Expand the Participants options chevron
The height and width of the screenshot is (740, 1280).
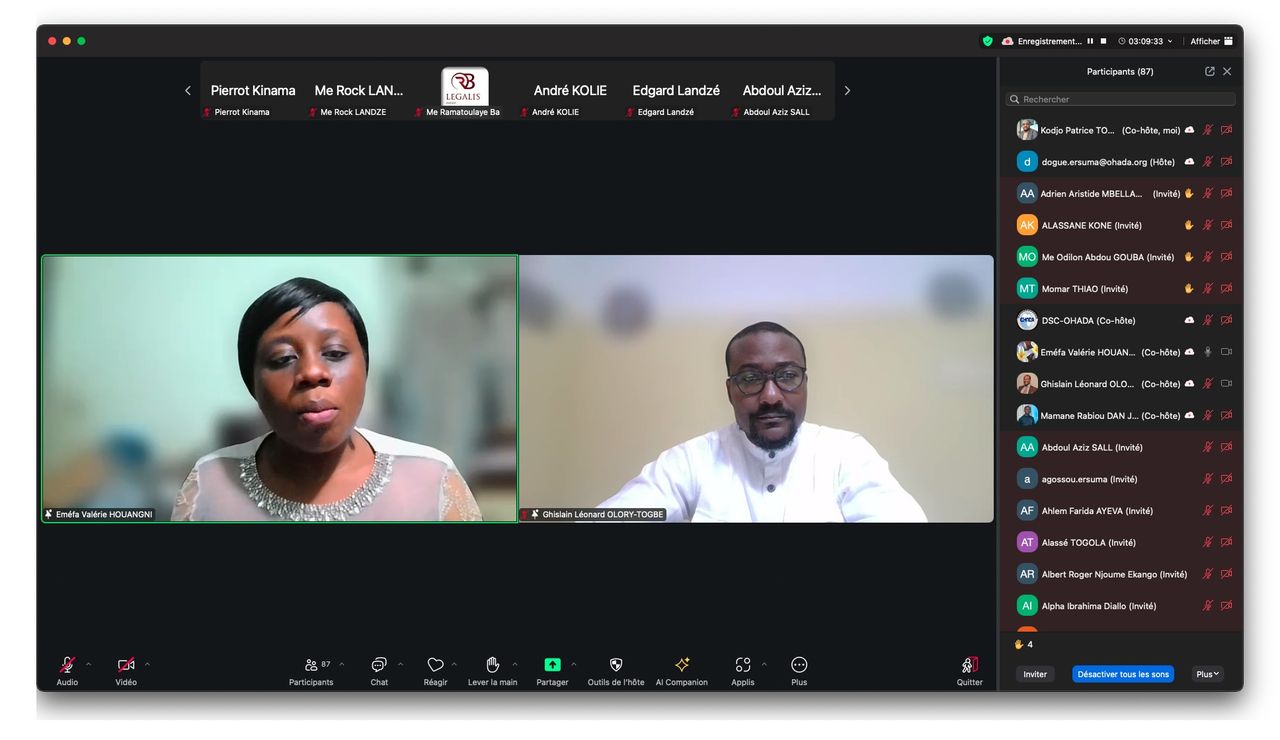(342, 664)
